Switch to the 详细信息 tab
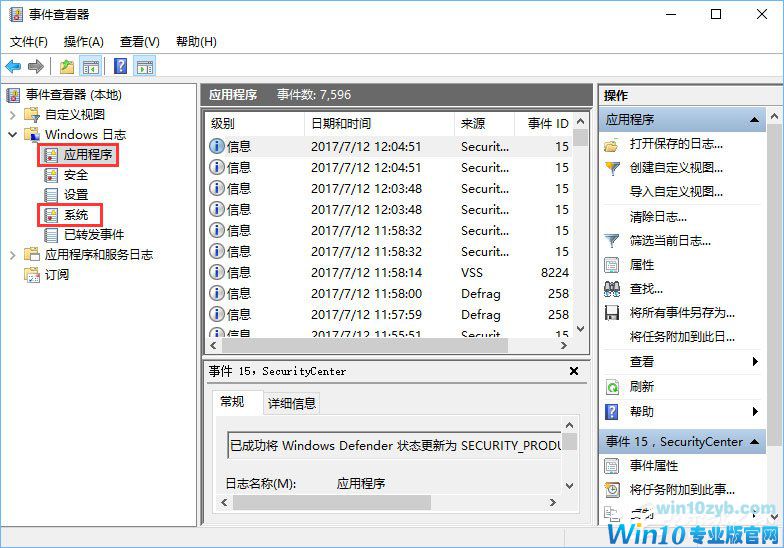Image resolution: width=784 pixels, height=548 pixels. pyautogui.click(x=292, y=403)
